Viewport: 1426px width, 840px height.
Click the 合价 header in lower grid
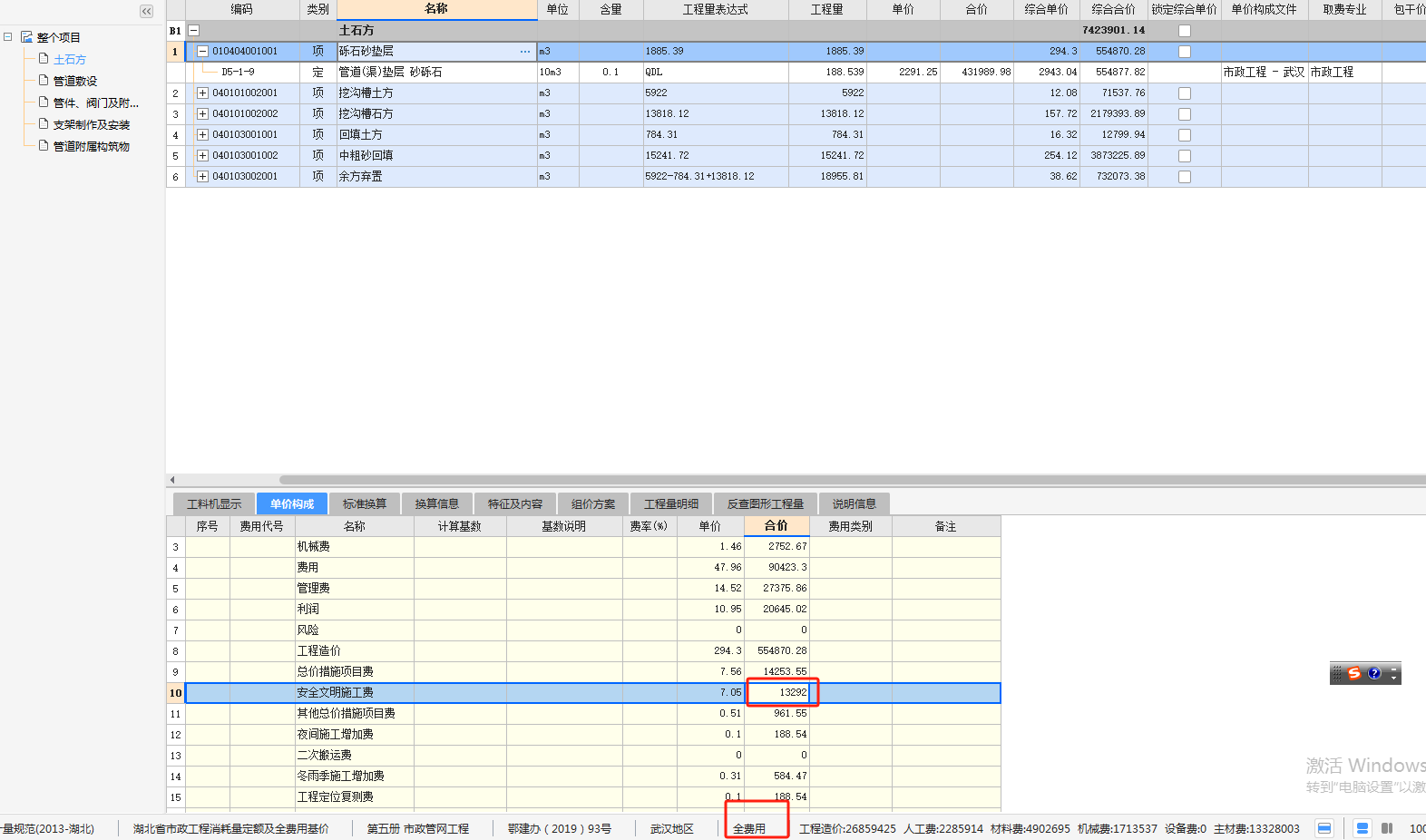click(x=776, y=526)
